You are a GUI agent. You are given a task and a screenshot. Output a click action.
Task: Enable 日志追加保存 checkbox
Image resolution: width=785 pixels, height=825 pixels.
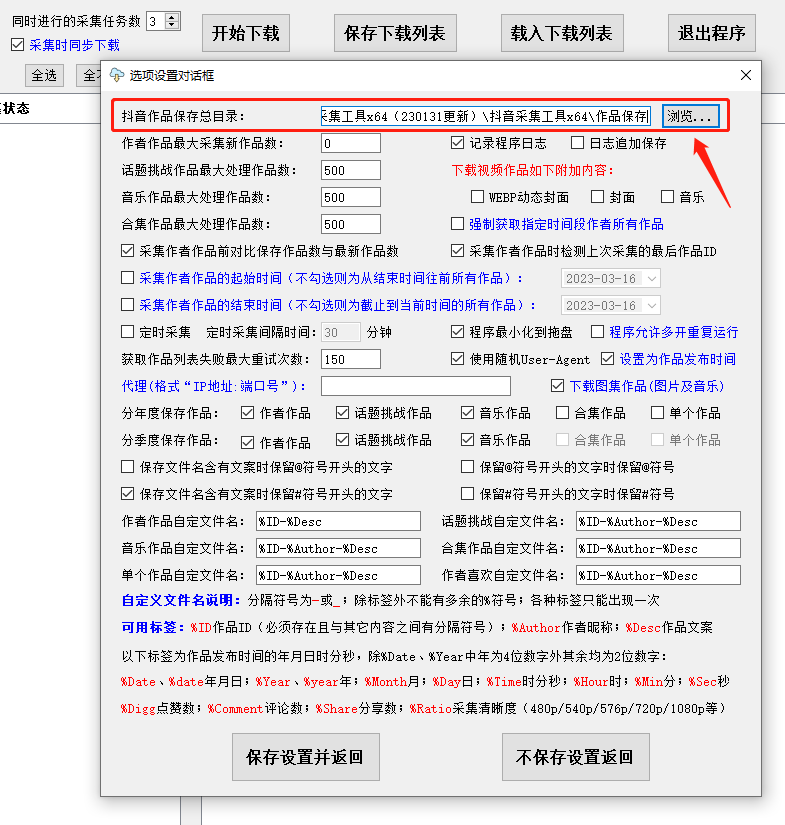(x=577, y=143)
